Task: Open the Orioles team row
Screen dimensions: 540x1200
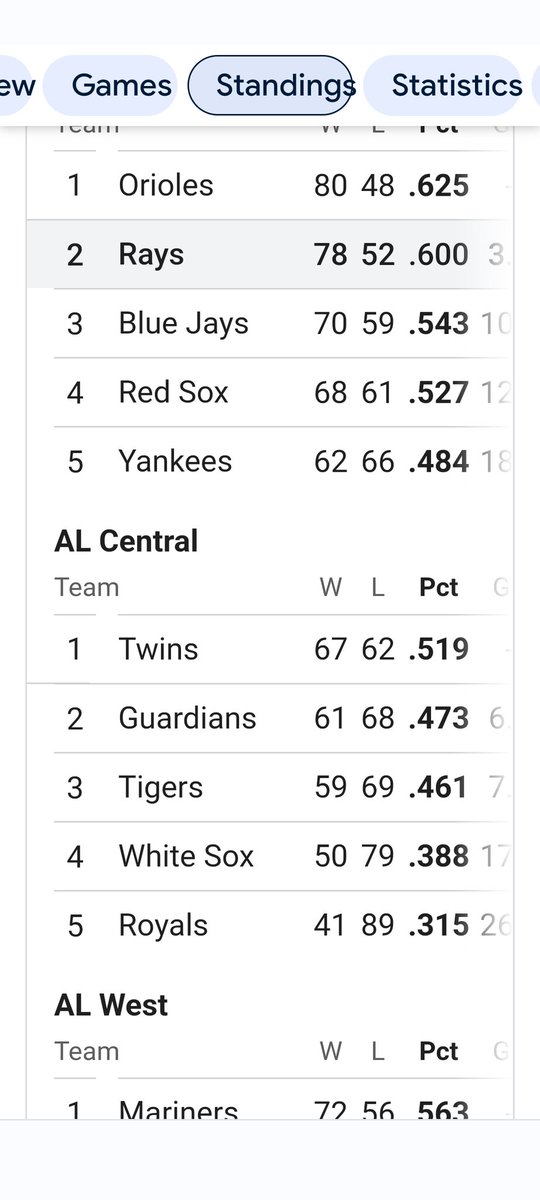Action: (270, 185)
